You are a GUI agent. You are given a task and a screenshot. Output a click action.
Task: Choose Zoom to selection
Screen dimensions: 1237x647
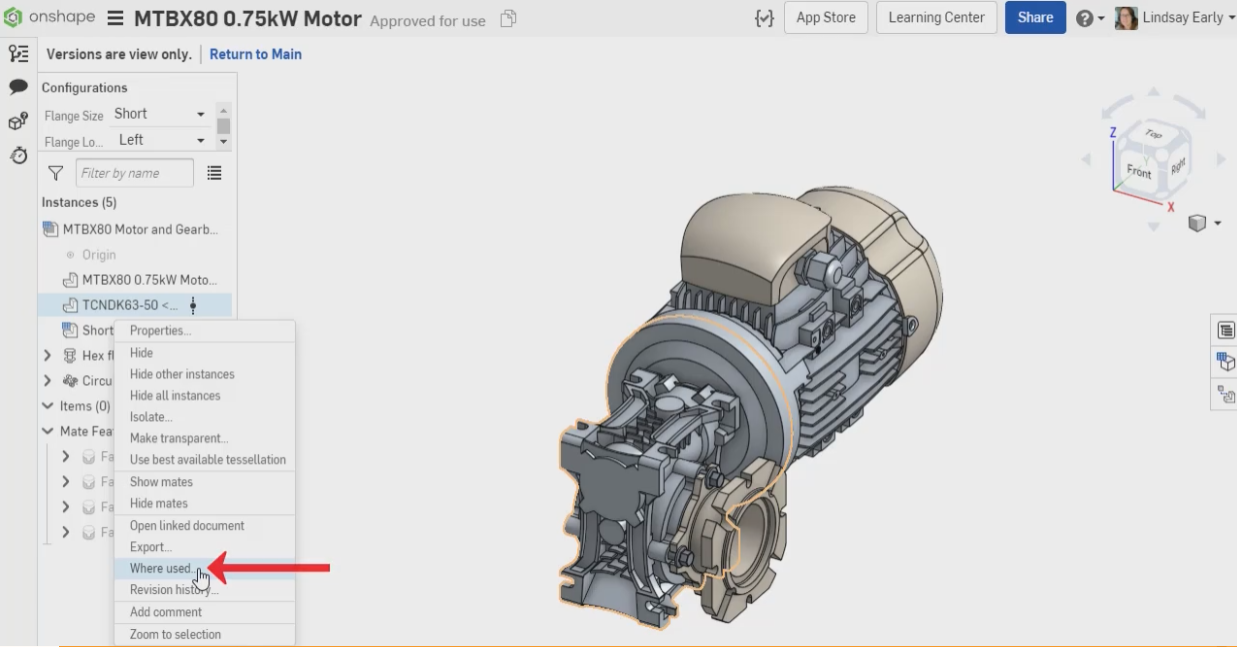[x=205, y=635]
